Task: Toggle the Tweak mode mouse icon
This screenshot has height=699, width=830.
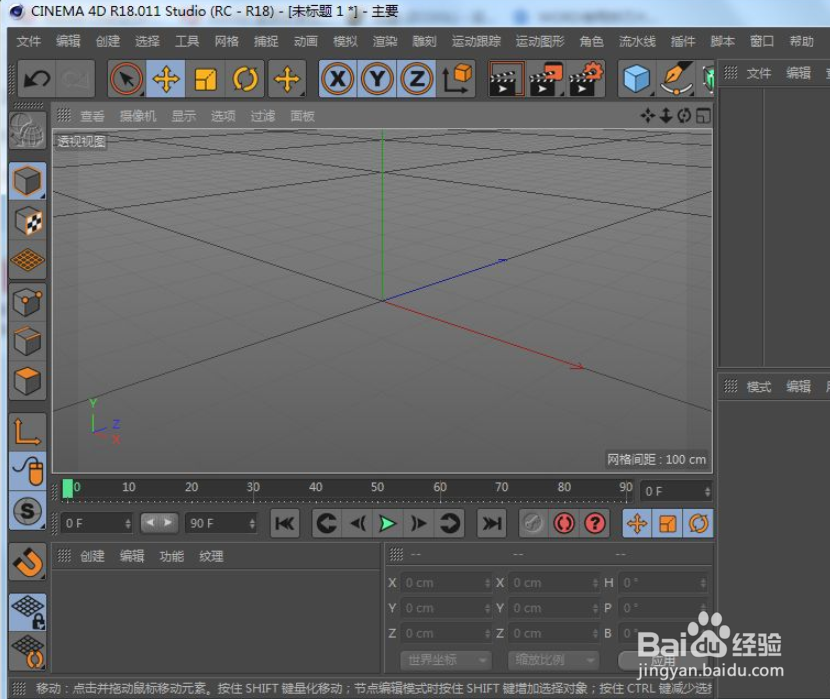Action: click(28, 471)
